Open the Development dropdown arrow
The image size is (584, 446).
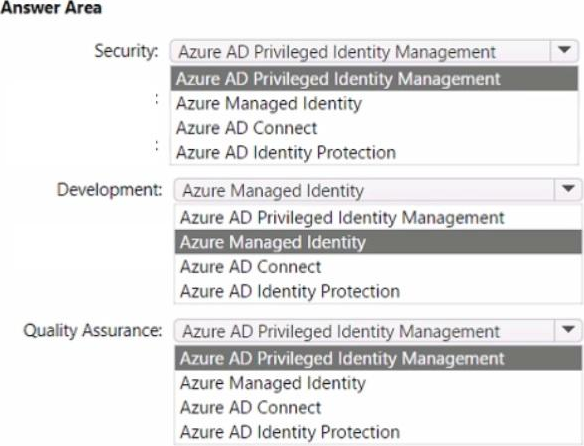[568, 190]
